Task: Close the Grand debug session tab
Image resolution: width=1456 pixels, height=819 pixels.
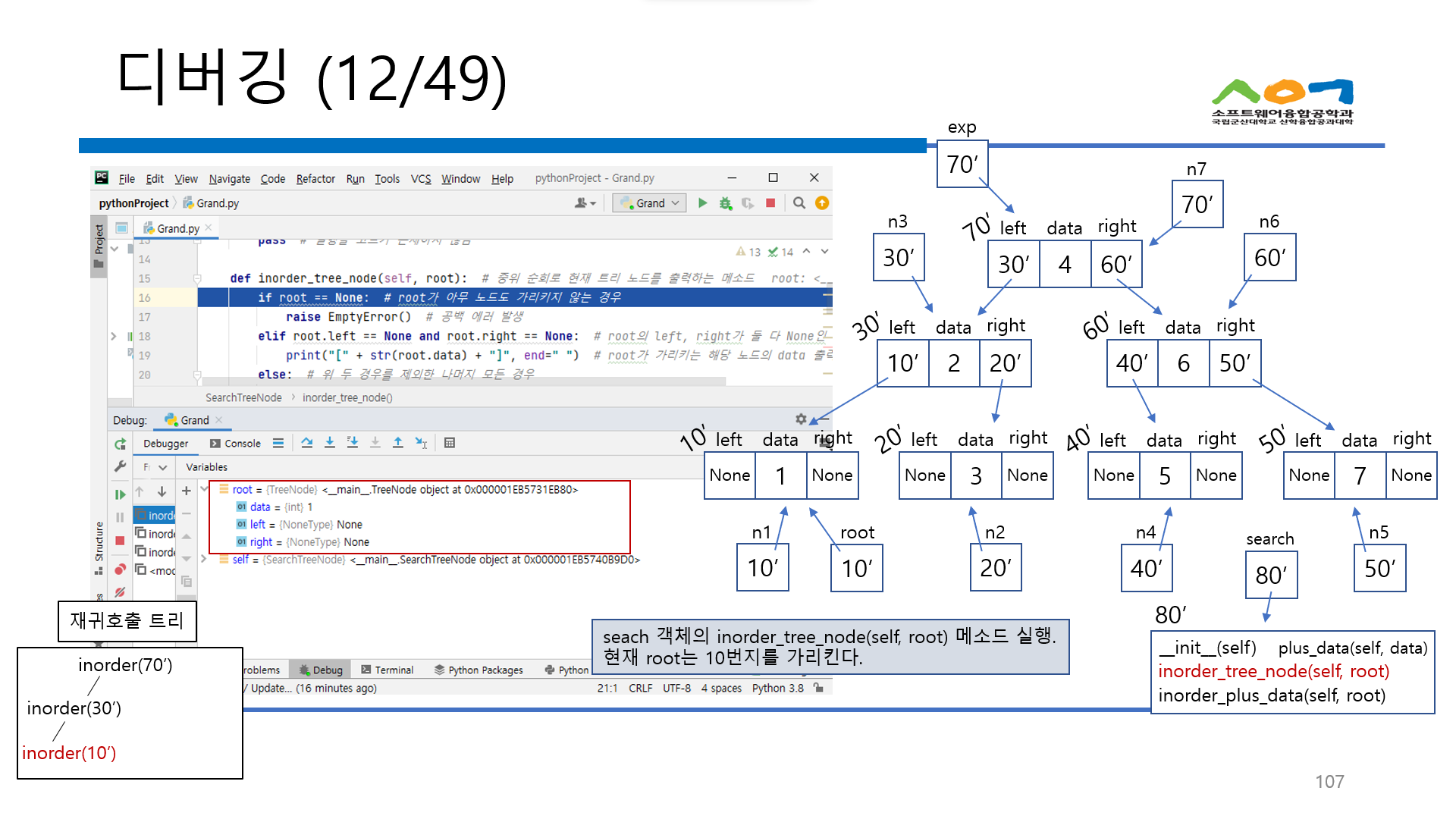Action: [219, 419]
